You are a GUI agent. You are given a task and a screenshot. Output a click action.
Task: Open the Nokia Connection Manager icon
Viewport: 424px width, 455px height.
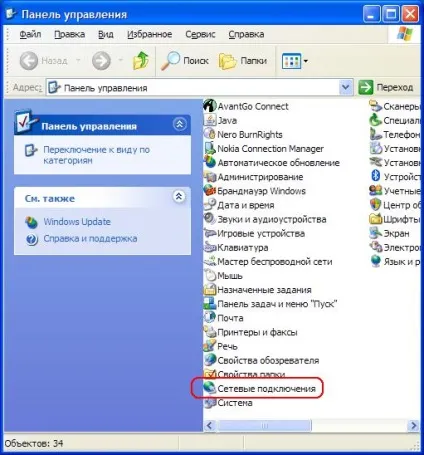click(210, 148)
